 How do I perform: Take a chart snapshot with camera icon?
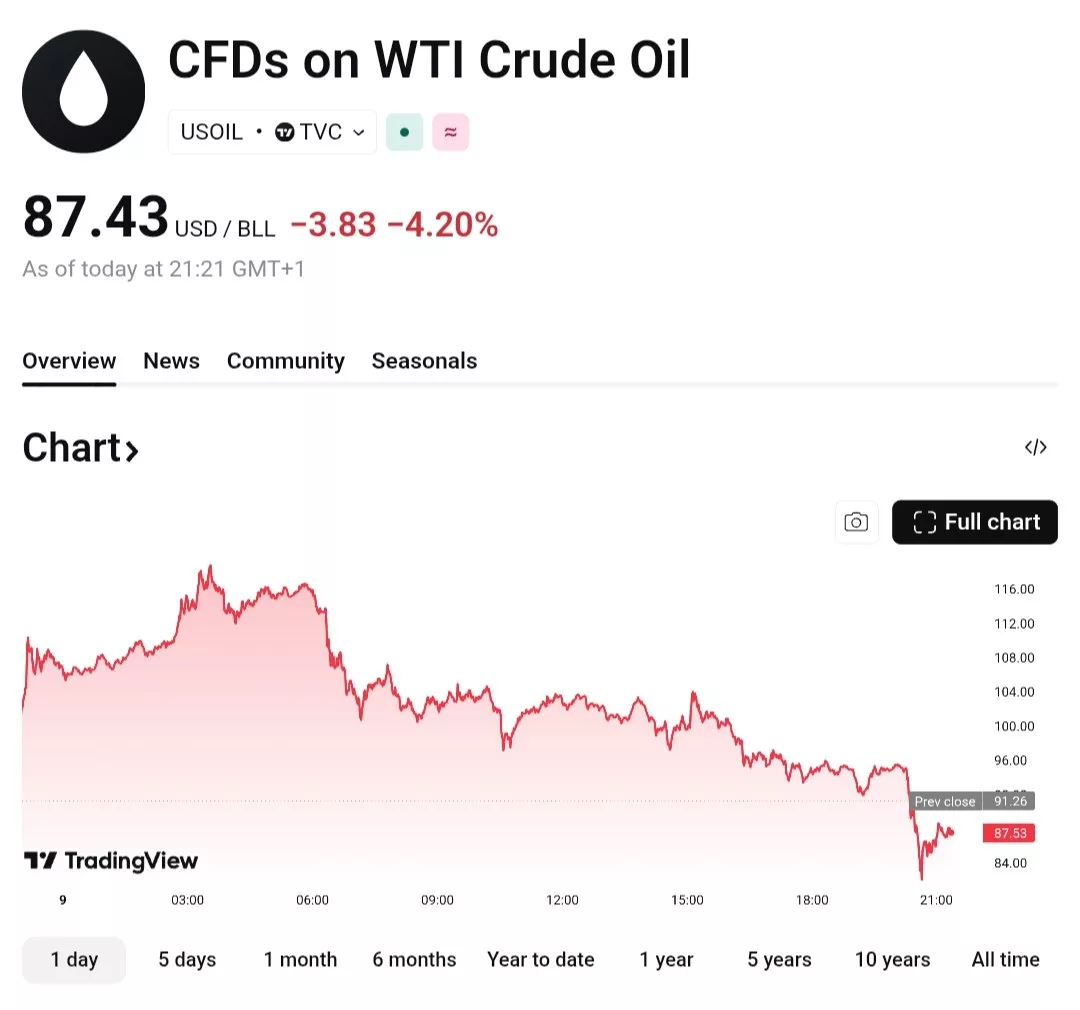coord(856,522)
